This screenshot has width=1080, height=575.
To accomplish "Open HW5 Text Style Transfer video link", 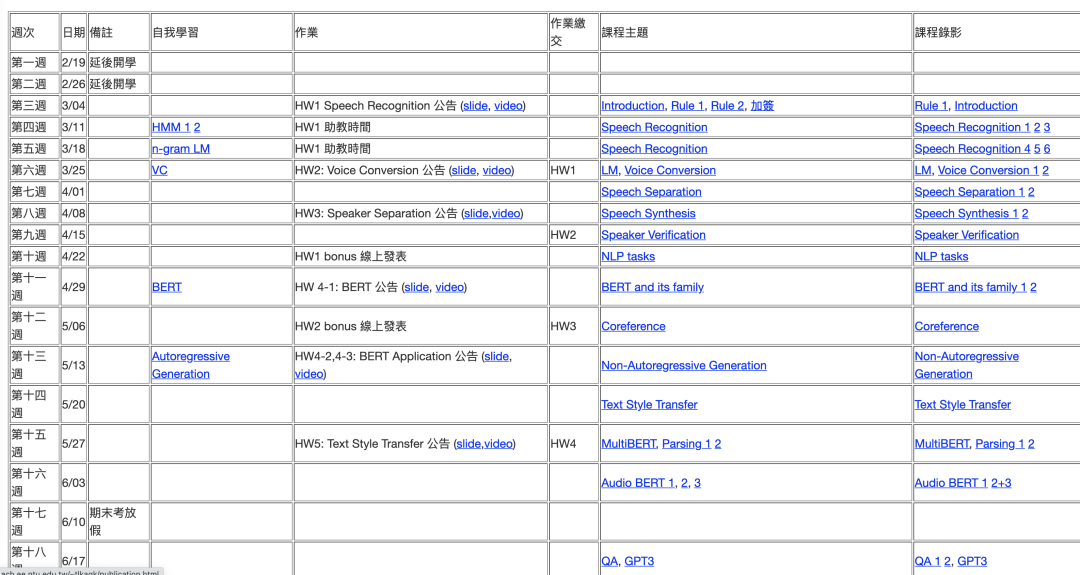I will click(498, 444).
